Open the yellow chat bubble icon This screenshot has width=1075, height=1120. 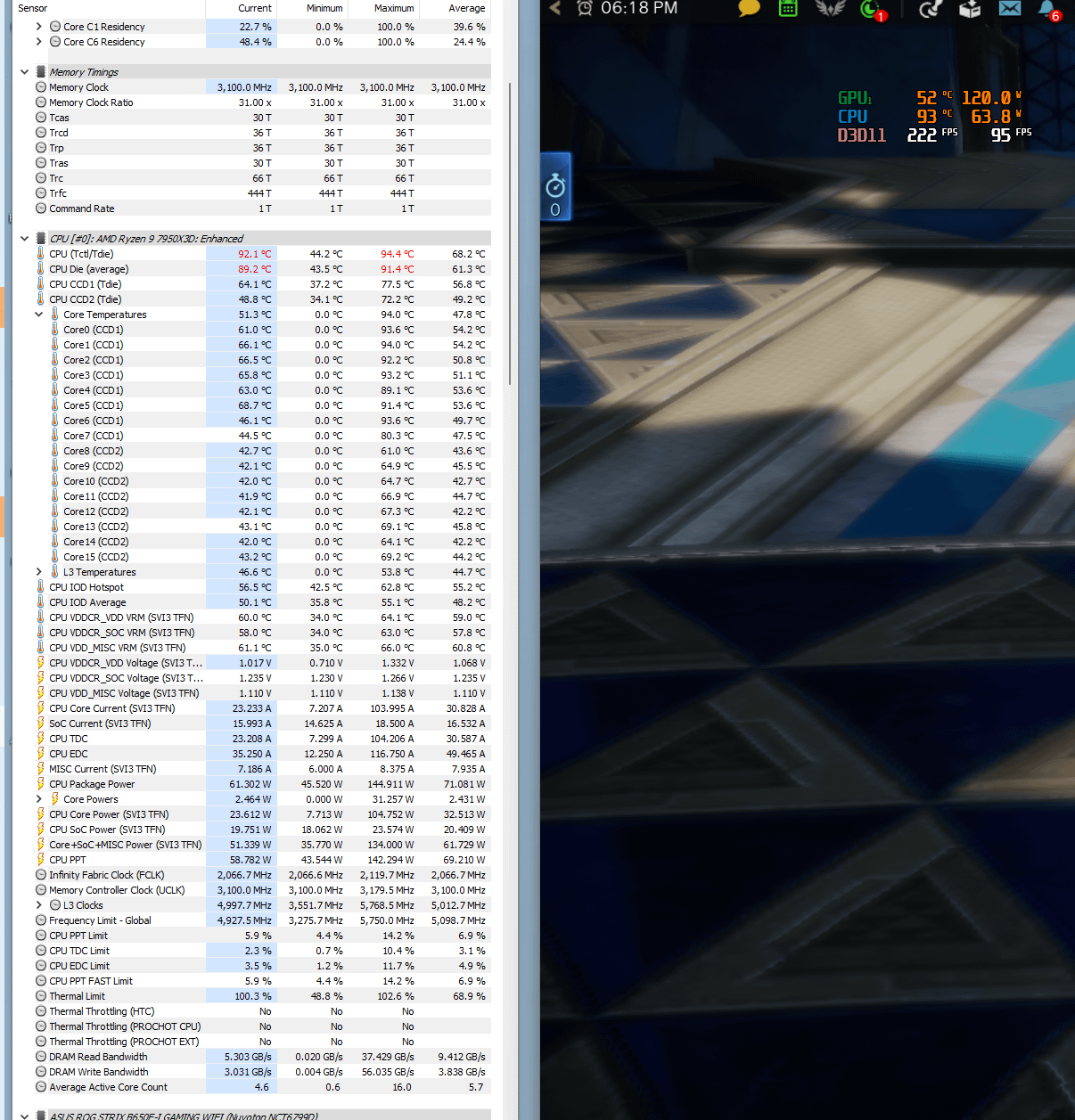tap(749, 8)
